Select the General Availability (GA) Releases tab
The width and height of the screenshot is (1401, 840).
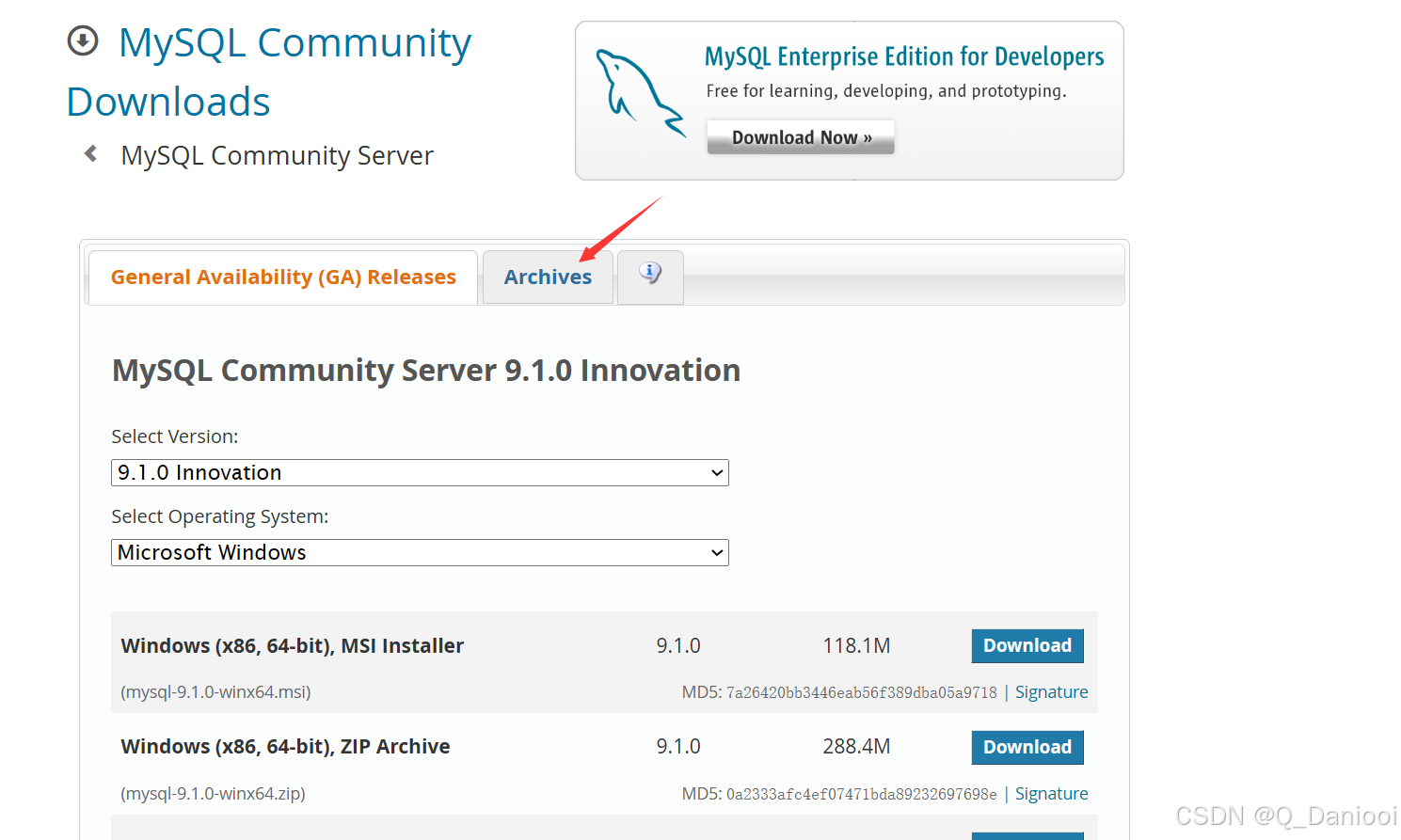(x=282, y=277)
